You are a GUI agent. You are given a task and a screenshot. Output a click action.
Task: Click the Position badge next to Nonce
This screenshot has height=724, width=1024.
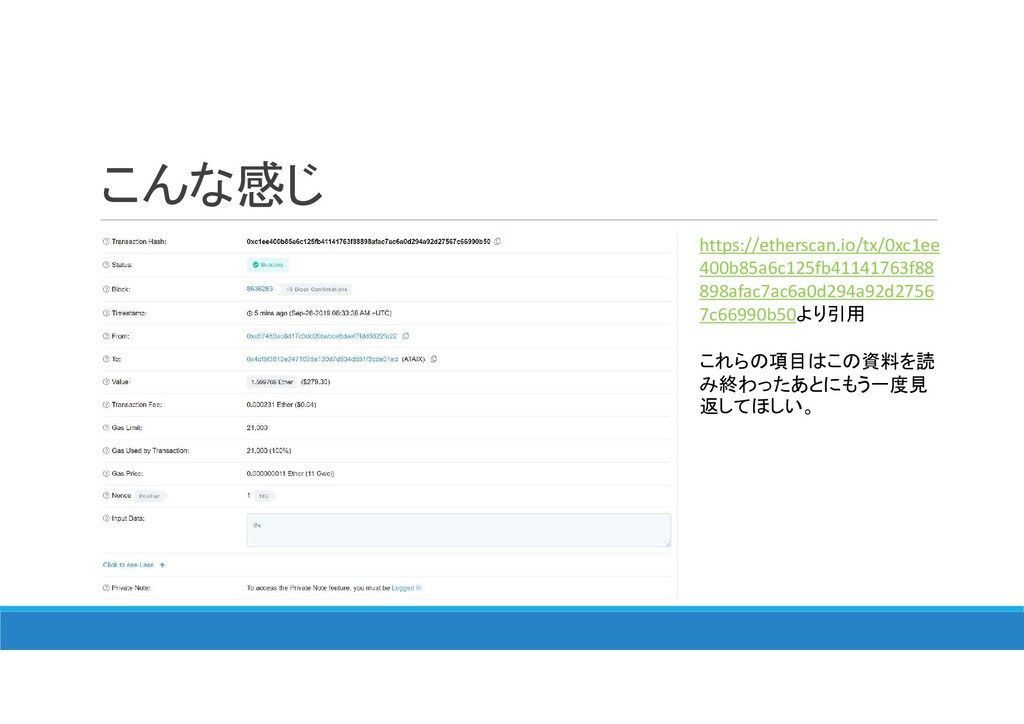[150, 496]
